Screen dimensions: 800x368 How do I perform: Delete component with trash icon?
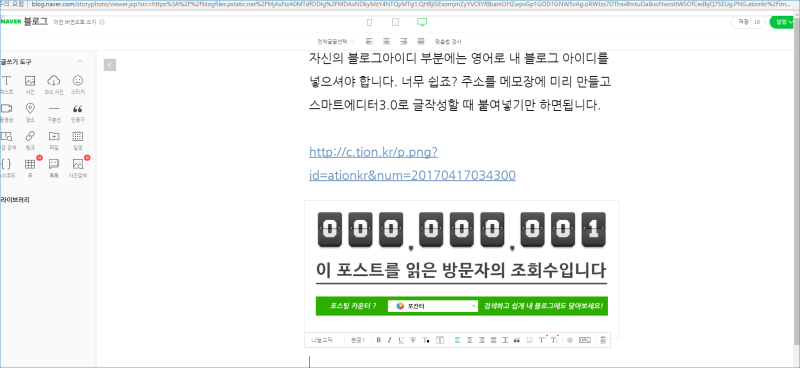pyautogui.click(x=603, y=340)
